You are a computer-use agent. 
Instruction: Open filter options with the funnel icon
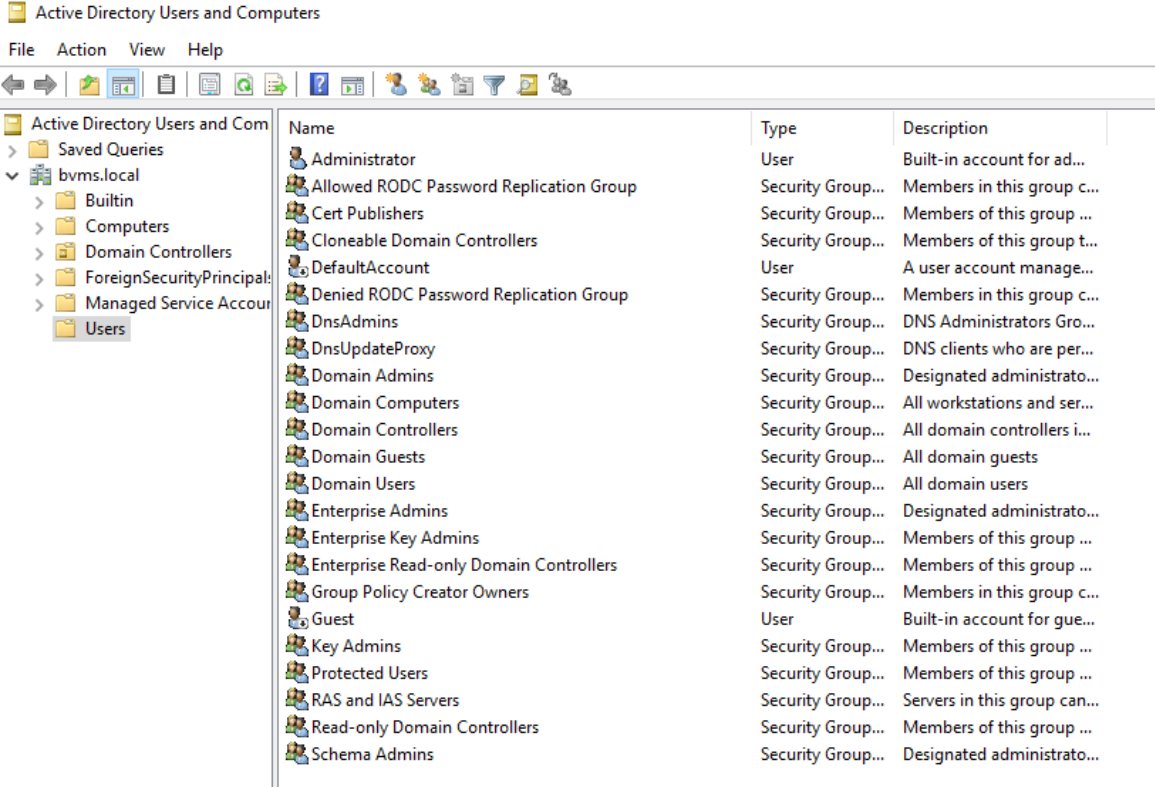click(494, 85)
